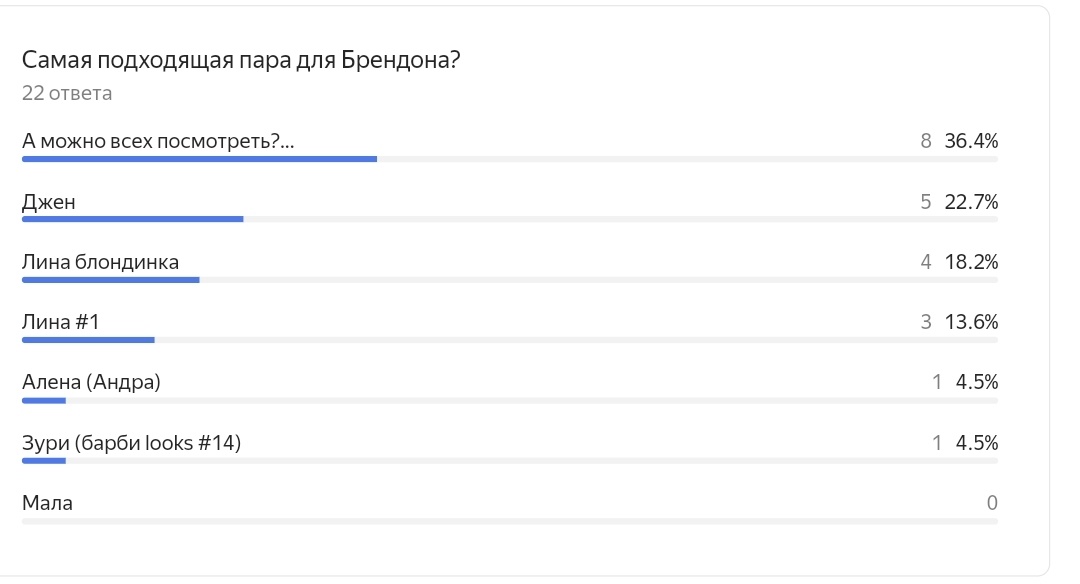Click the blue bar under Зури

coord(43,460)
